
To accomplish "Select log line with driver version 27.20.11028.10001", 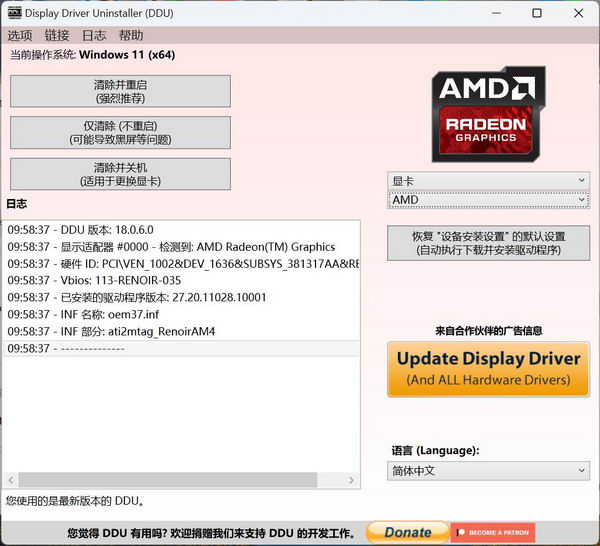I will click(x=181, y=297).
